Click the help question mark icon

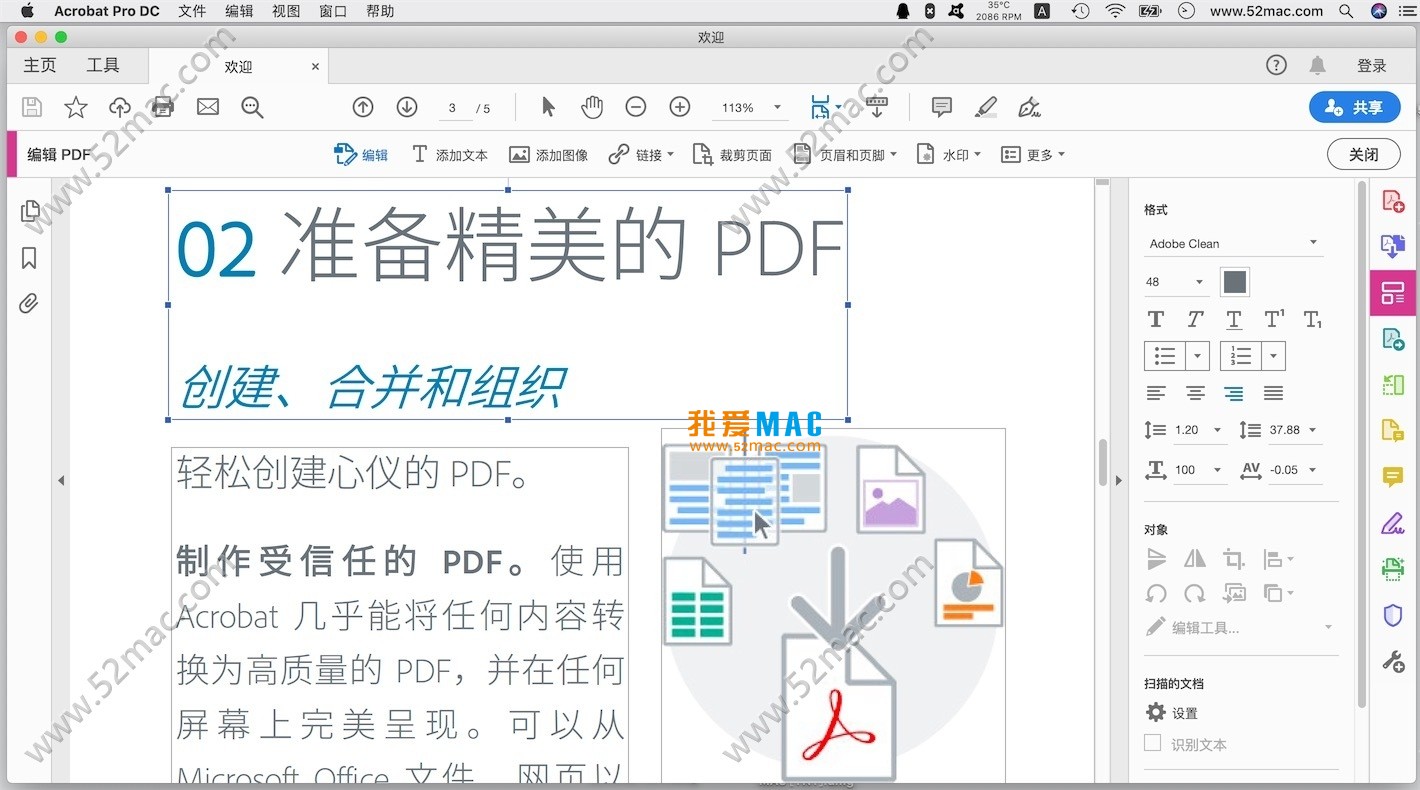(x=1276, y=65)
